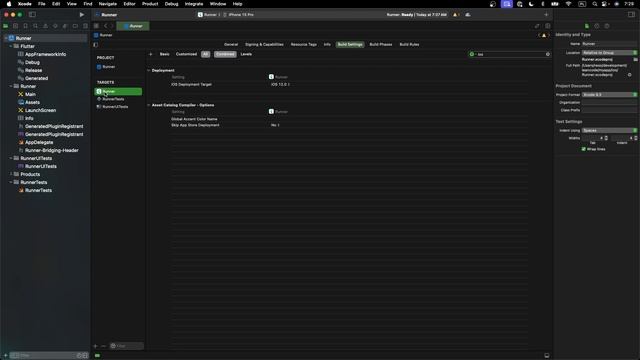Toggle the inspector panel at window corner
The width and height of the screenshot is (640, 360).
pyautogui.click(x=631, y=15)
